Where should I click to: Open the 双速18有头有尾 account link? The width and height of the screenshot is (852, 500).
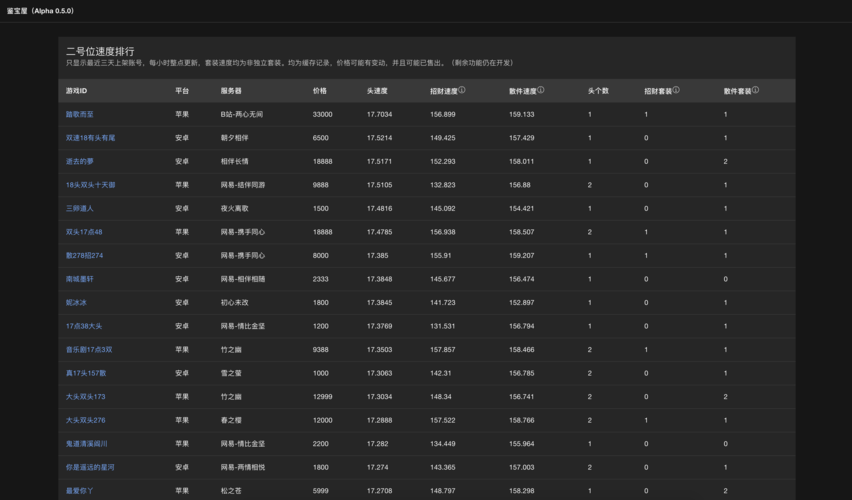click(91, 138)
